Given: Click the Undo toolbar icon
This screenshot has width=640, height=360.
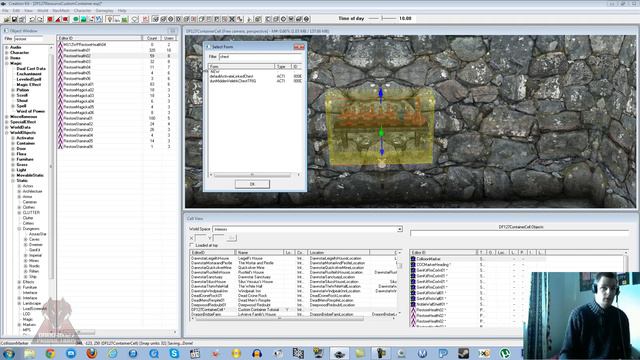Looking at the screenshot, I should [x=32, y=19].
